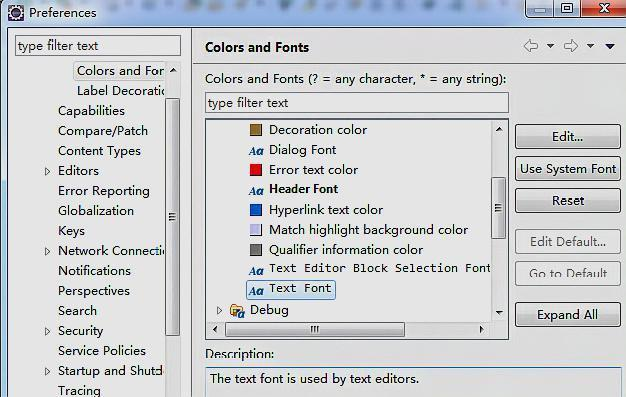The width and height of the screenshot is (626, 397).
Task: Expand the Network Connections node
Action: (x=48, y=251)
